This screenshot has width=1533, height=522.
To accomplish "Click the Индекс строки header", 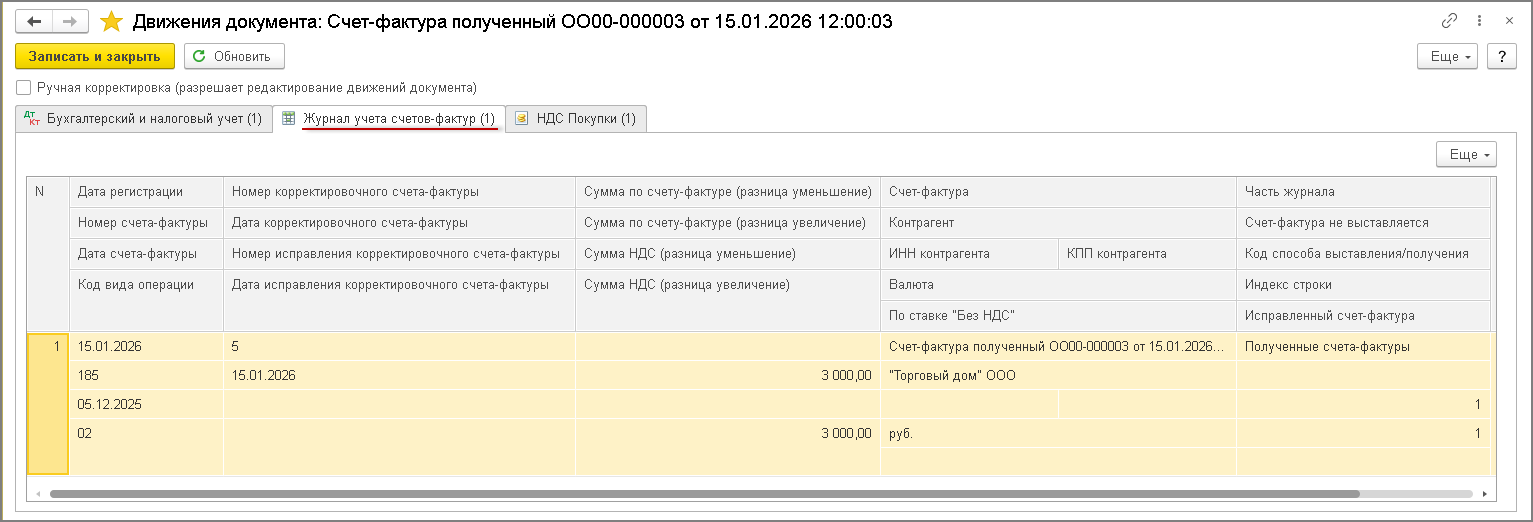I will click(1363, 285).
